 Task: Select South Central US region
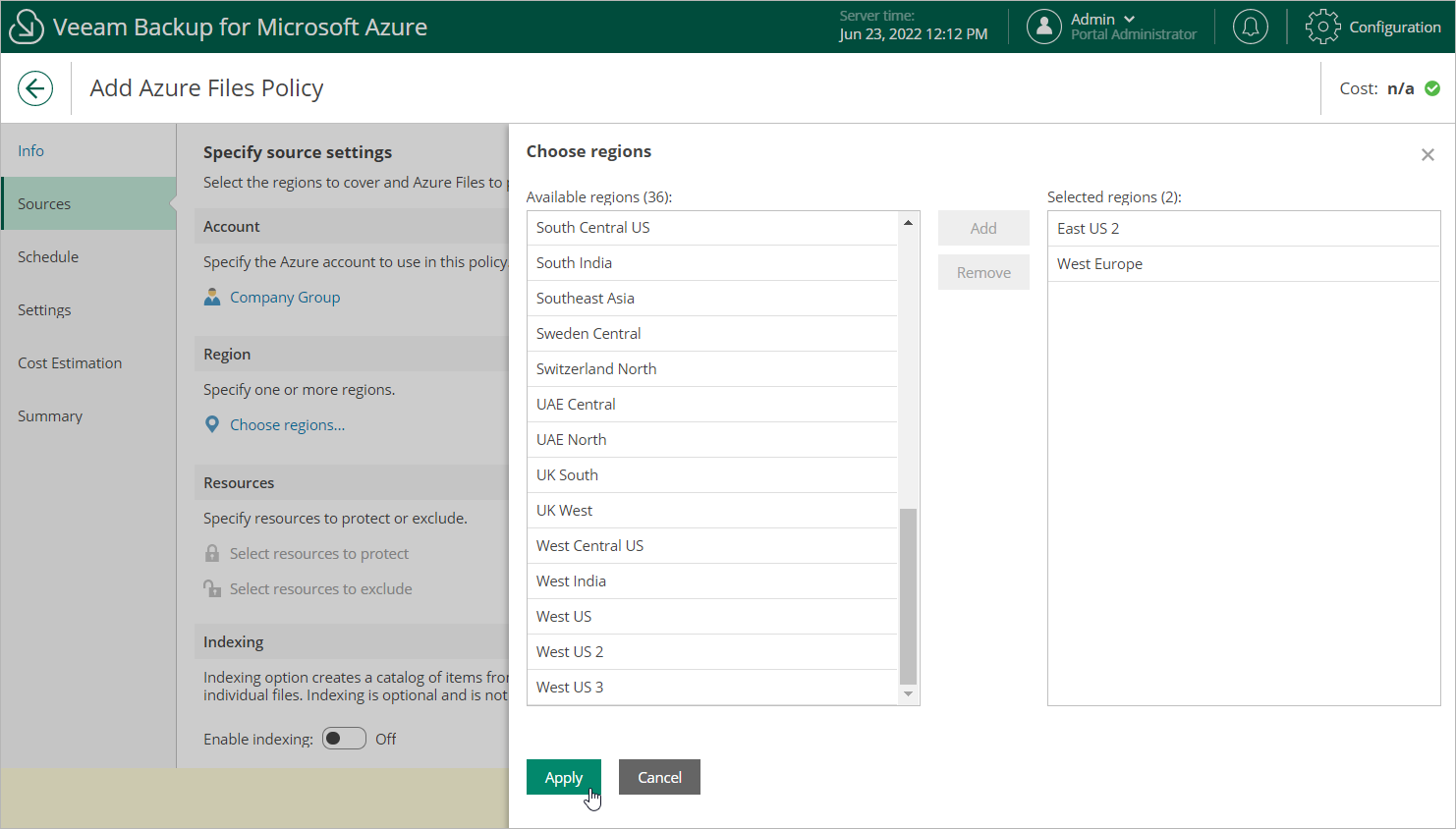(x=712, y=227)
